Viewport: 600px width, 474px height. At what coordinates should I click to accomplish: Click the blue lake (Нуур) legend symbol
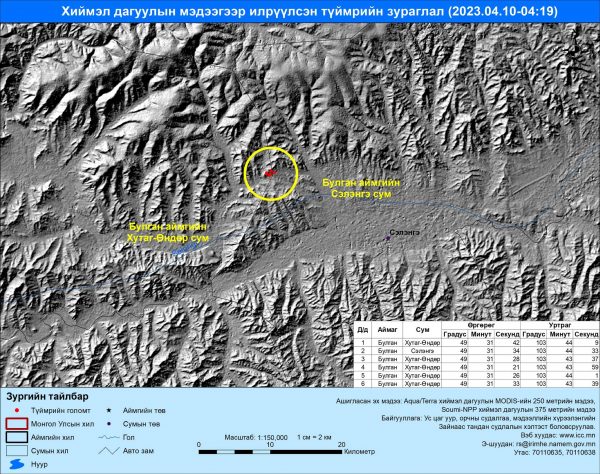tap(18, 464)
